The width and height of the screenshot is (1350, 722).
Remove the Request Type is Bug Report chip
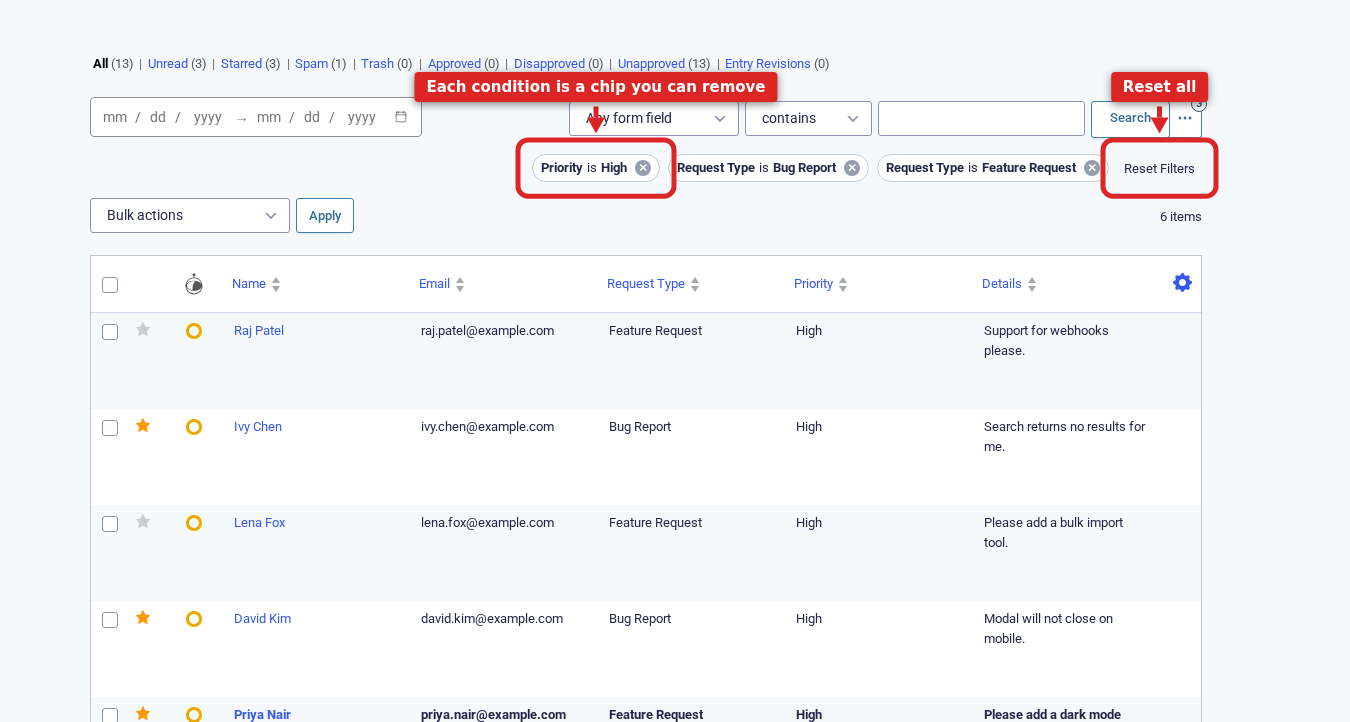point(852,168)
